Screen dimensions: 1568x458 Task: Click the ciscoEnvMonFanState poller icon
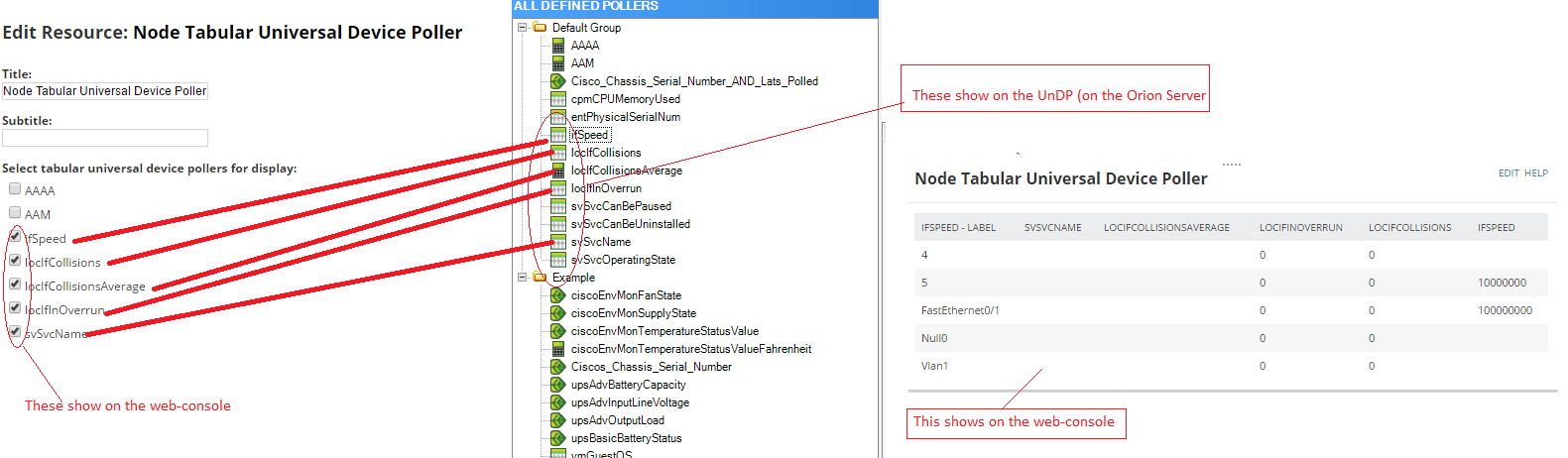[x=558, y=295]
